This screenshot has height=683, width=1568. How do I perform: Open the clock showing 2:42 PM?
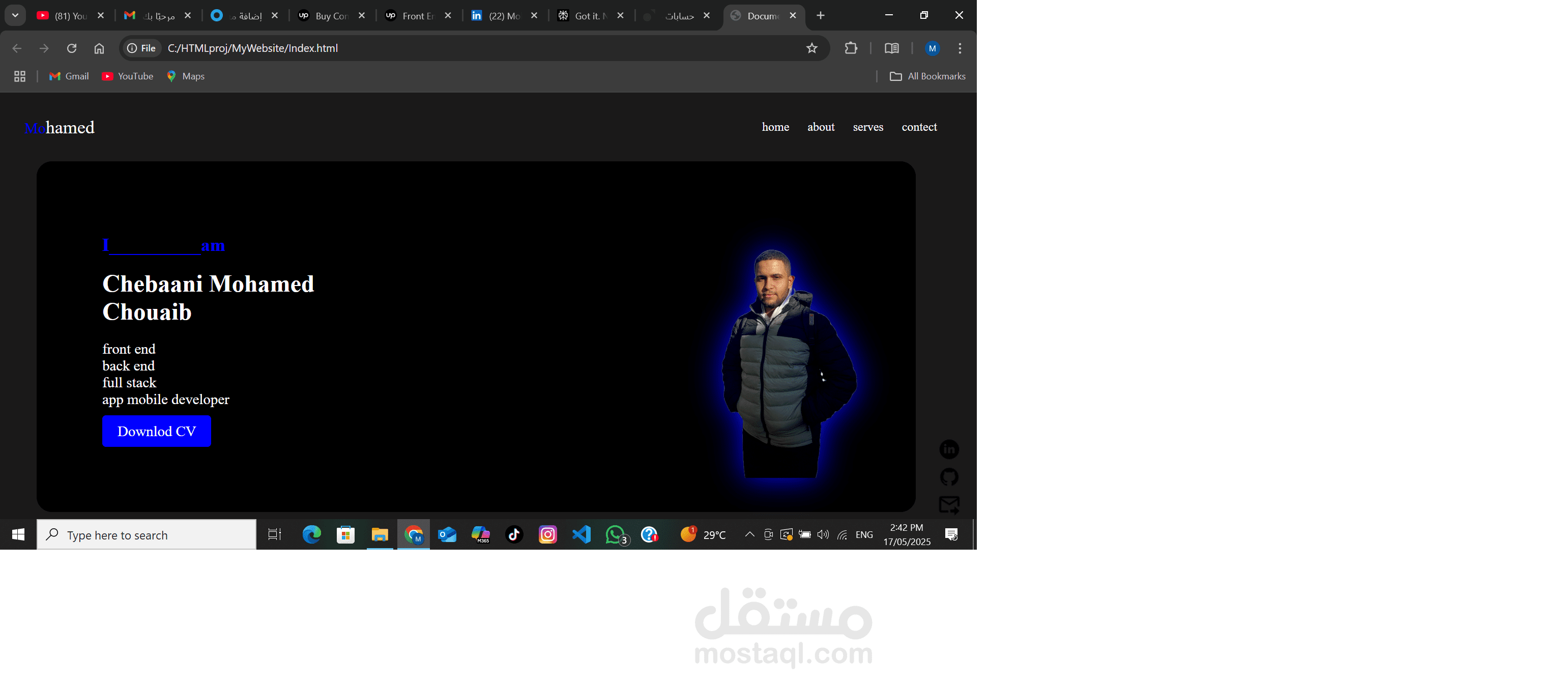pos(907,534)
